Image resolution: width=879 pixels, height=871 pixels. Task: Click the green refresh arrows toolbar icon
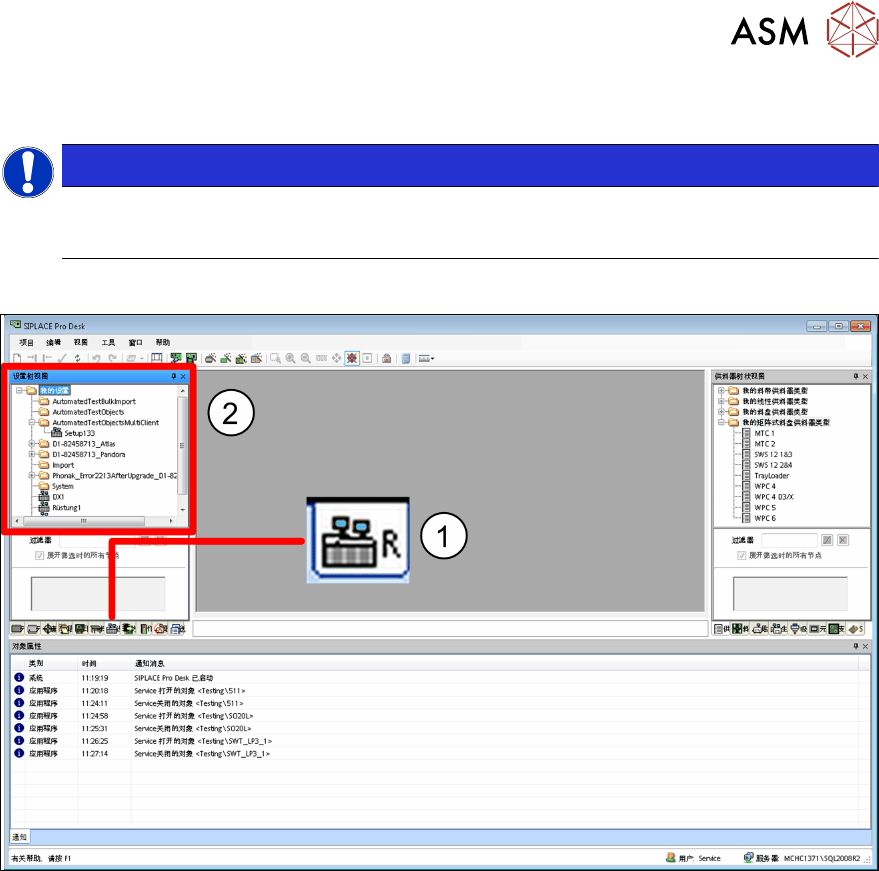point(77,358)
